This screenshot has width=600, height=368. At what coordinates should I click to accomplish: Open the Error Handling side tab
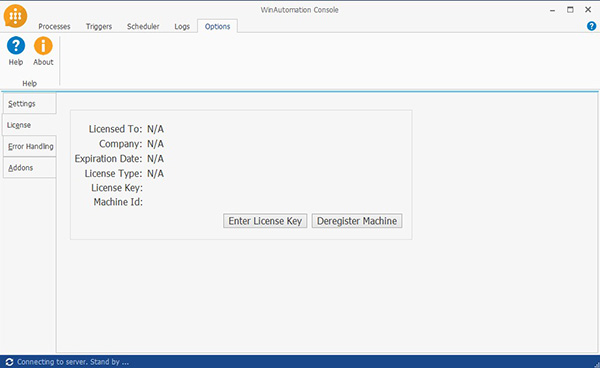[29, 147]
